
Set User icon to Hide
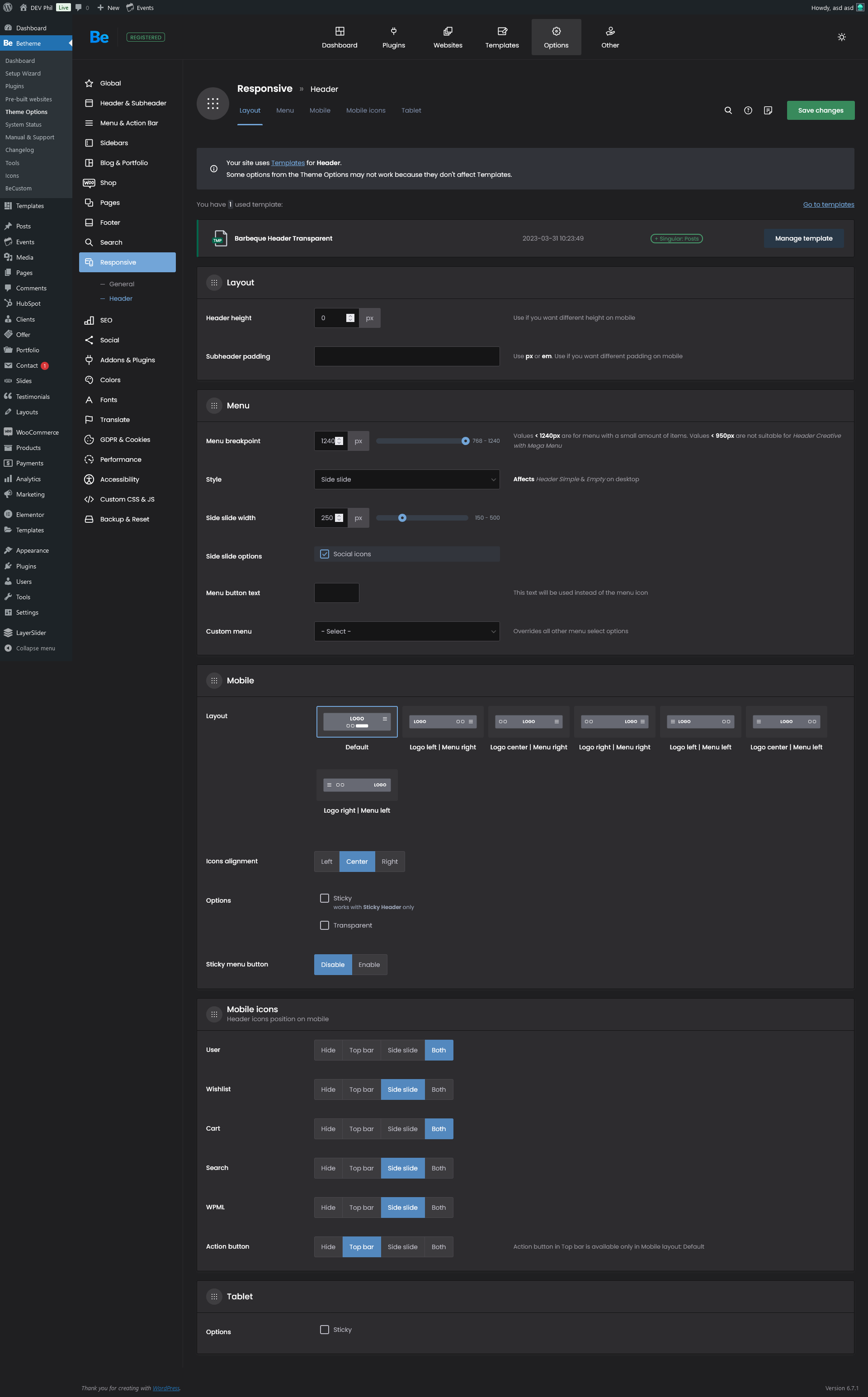pos(328,1050)
